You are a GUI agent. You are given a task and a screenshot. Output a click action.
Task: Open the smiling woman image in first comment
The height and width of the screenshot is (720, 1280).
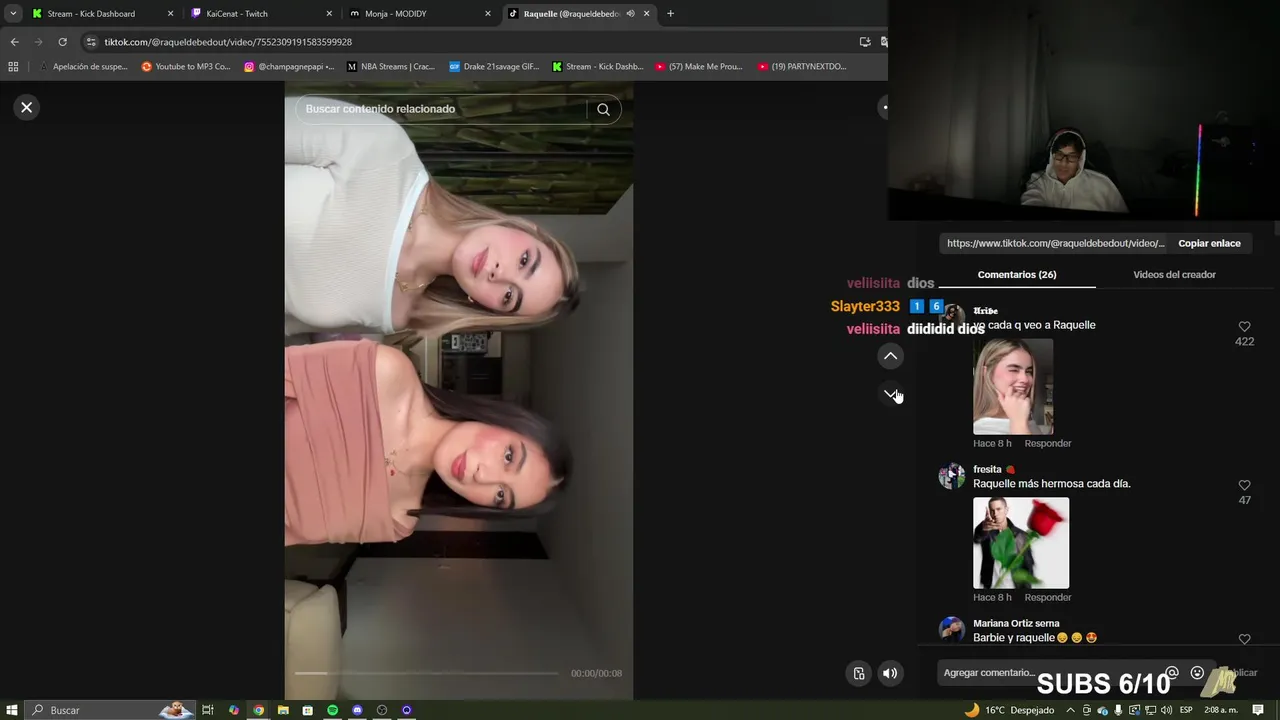tap(1013, 386)
